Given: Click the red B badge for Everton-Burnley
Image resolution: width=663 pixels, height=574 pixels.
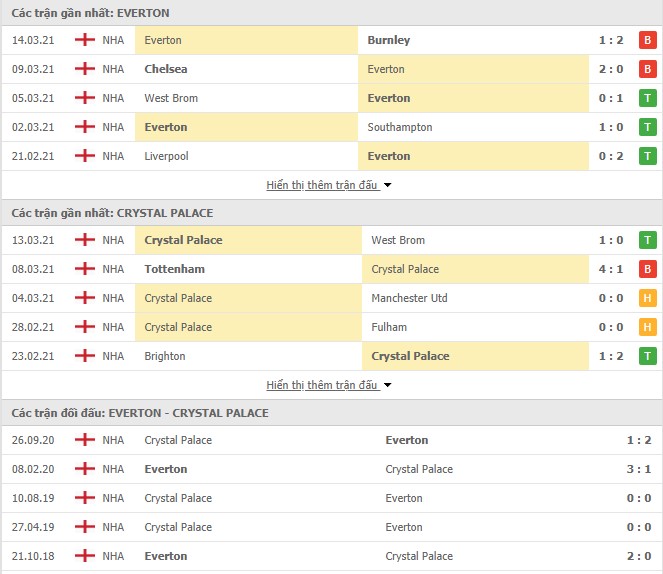Looking at the screenshot, I should (x=647, y=40).
